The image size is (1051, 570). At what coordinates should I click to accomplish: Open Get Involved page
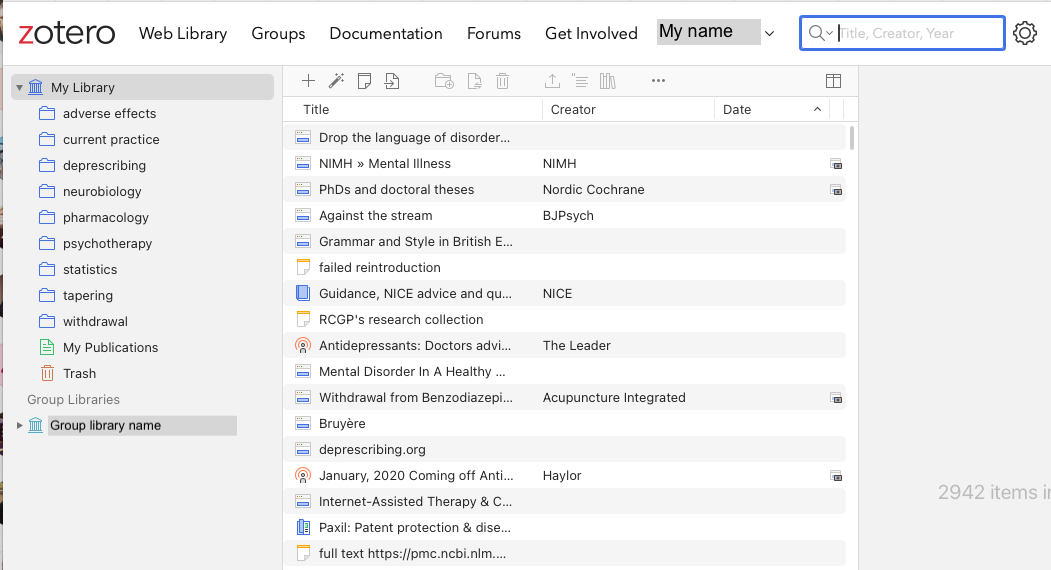click(591, 34)
